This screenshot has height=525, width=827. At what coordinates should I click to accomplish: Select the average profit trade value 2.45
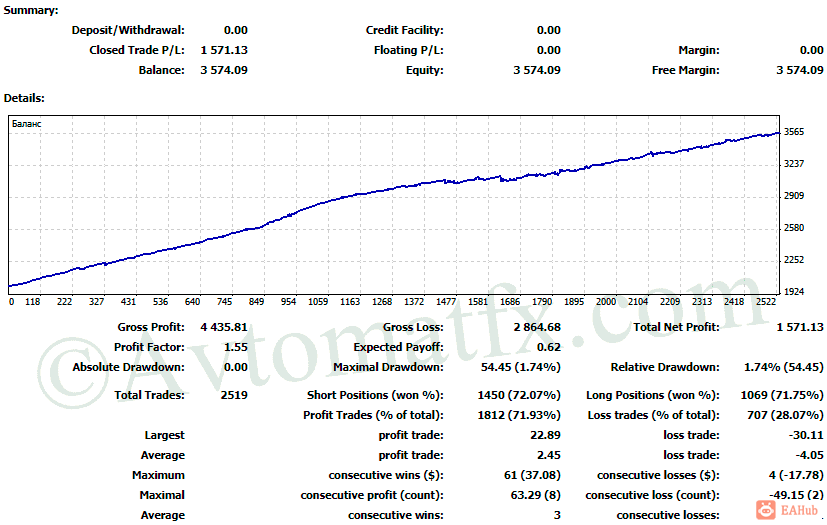pos(549,455)
